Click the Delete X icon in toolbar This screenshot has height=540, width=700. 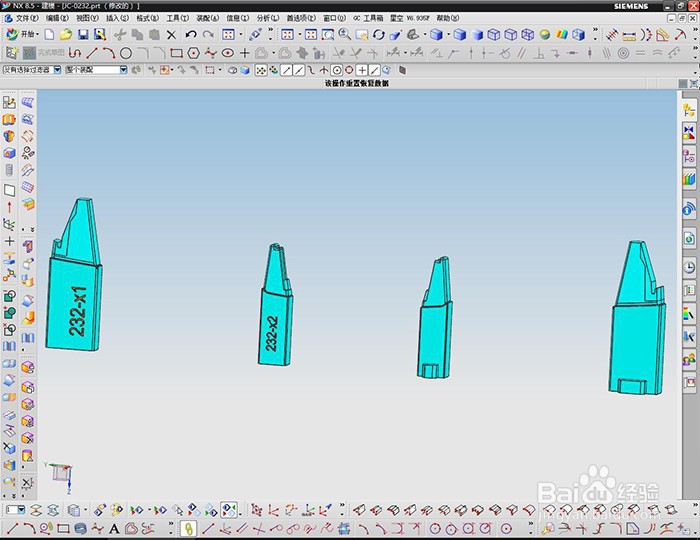pyautogui.click(x=171, y=35)
